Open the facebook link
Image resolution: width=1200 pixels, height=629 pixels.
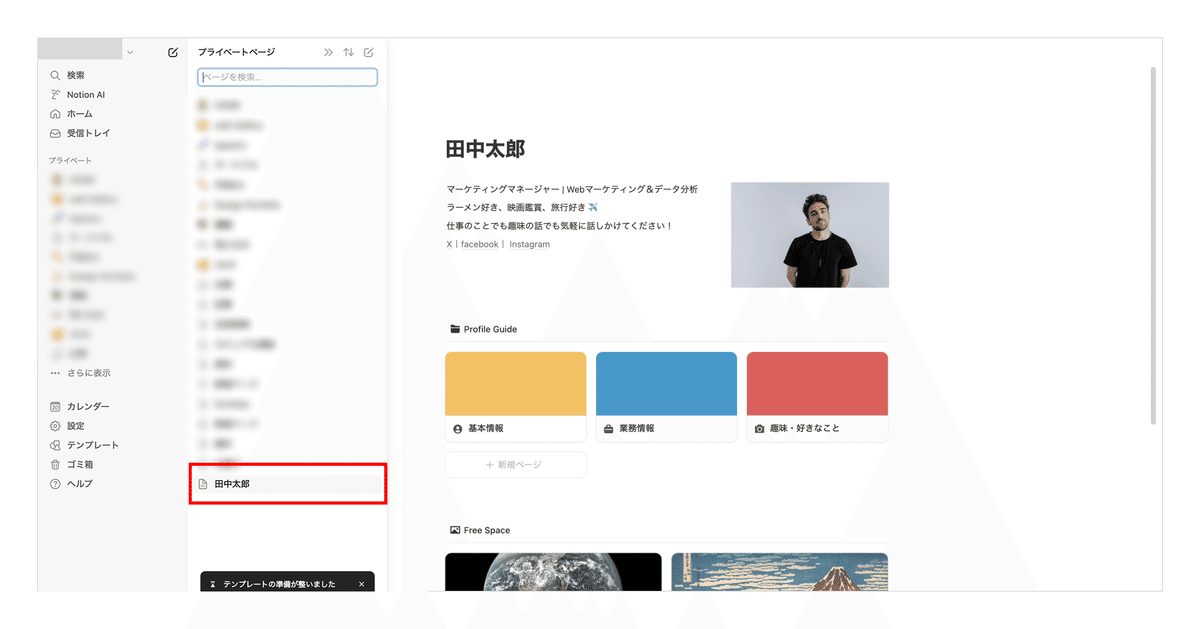[479, 244]
